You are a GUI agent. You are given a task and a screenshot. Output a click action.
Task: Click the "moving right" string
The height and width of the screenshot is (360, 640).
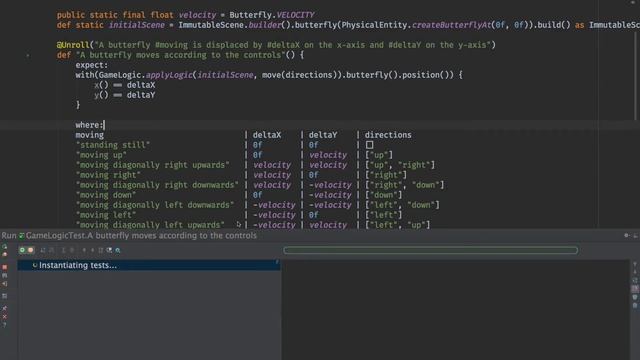[x=108, y=175]
